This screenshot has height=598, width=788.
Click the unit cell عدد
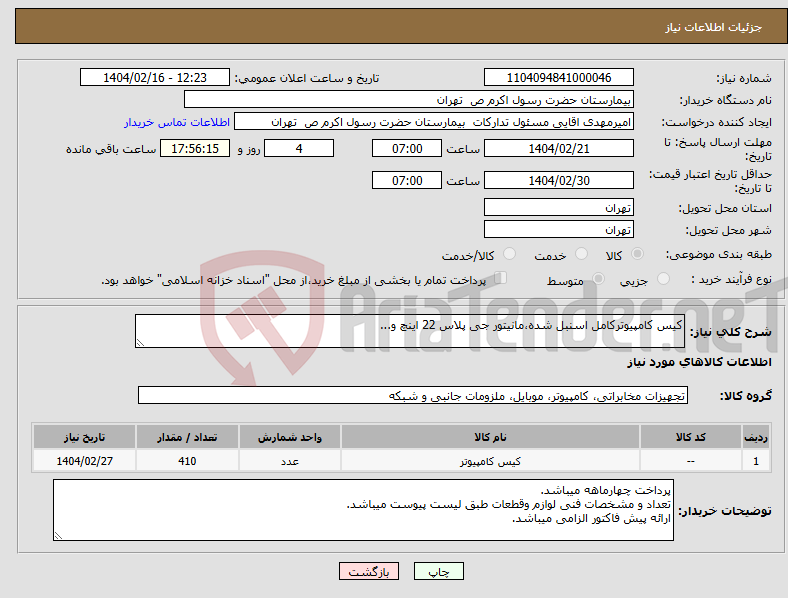coord(290,461)
